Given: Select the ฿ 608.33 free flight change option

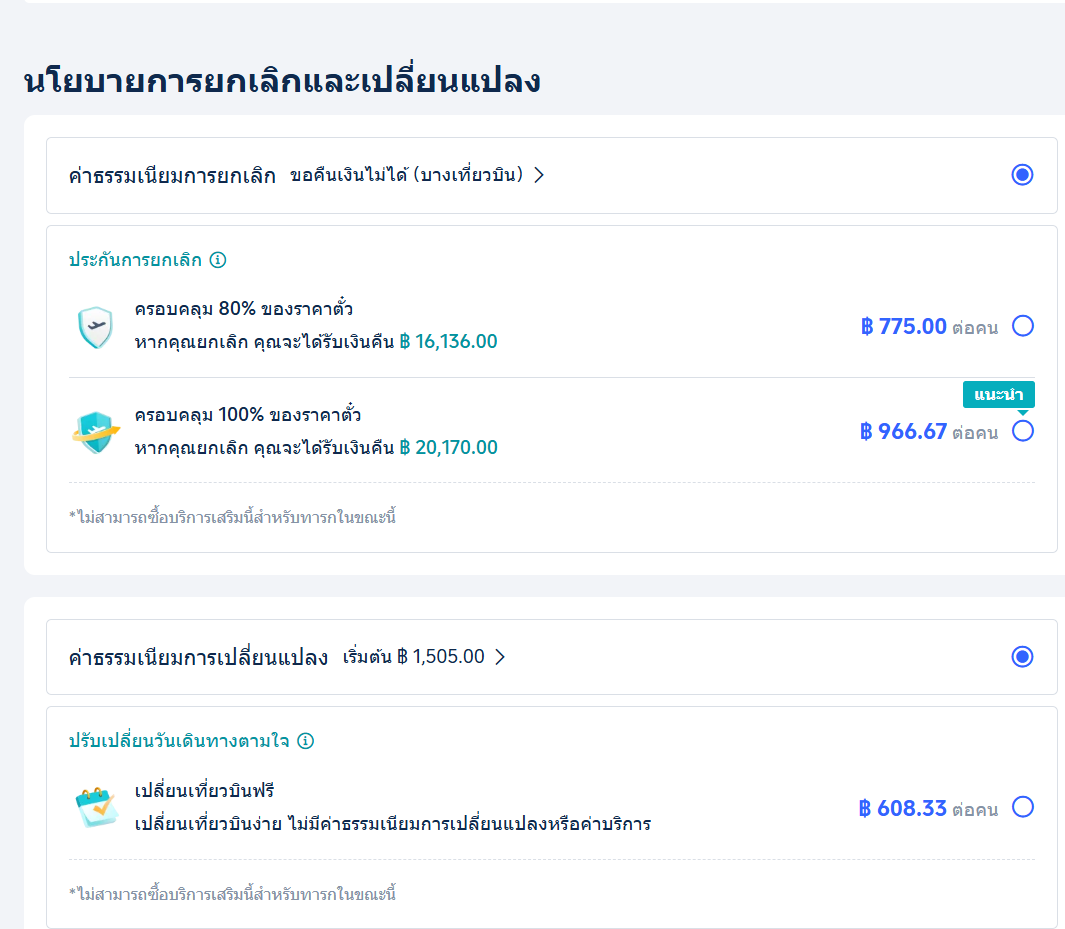Looking at the screenshot, I should 1023,807.
